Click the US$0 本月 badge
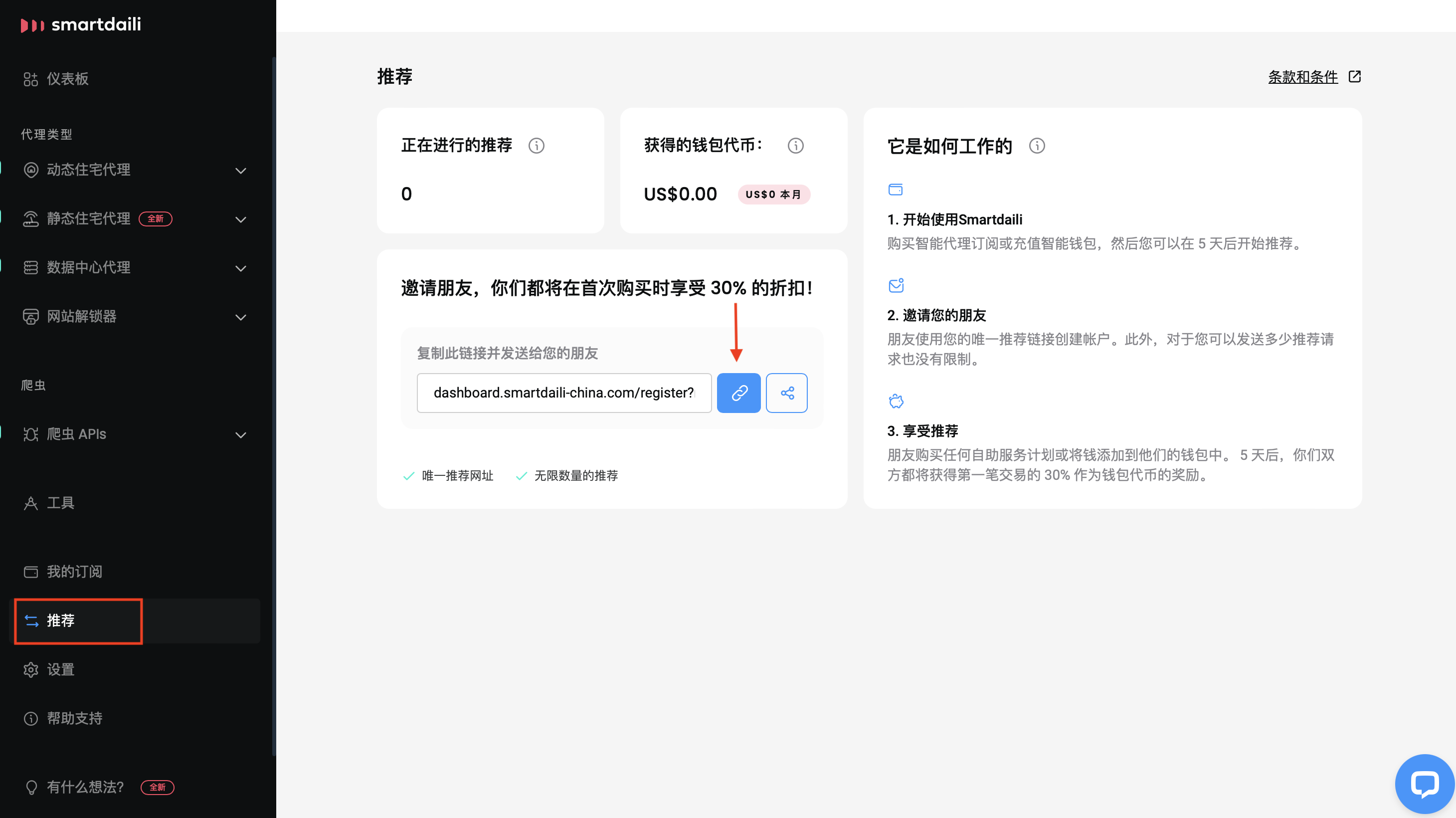This screenshot has width=1456, height=818. tap(774, 195)
